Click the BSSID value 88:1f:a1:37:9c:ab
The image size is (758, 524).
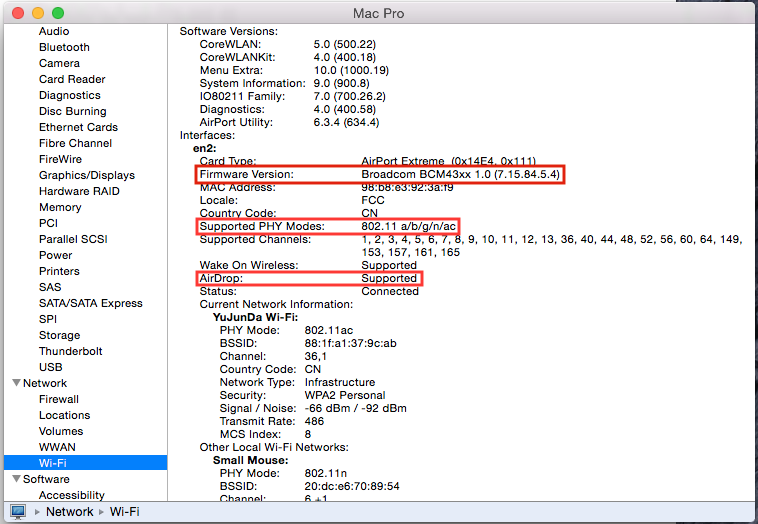[x=350, y=343]
